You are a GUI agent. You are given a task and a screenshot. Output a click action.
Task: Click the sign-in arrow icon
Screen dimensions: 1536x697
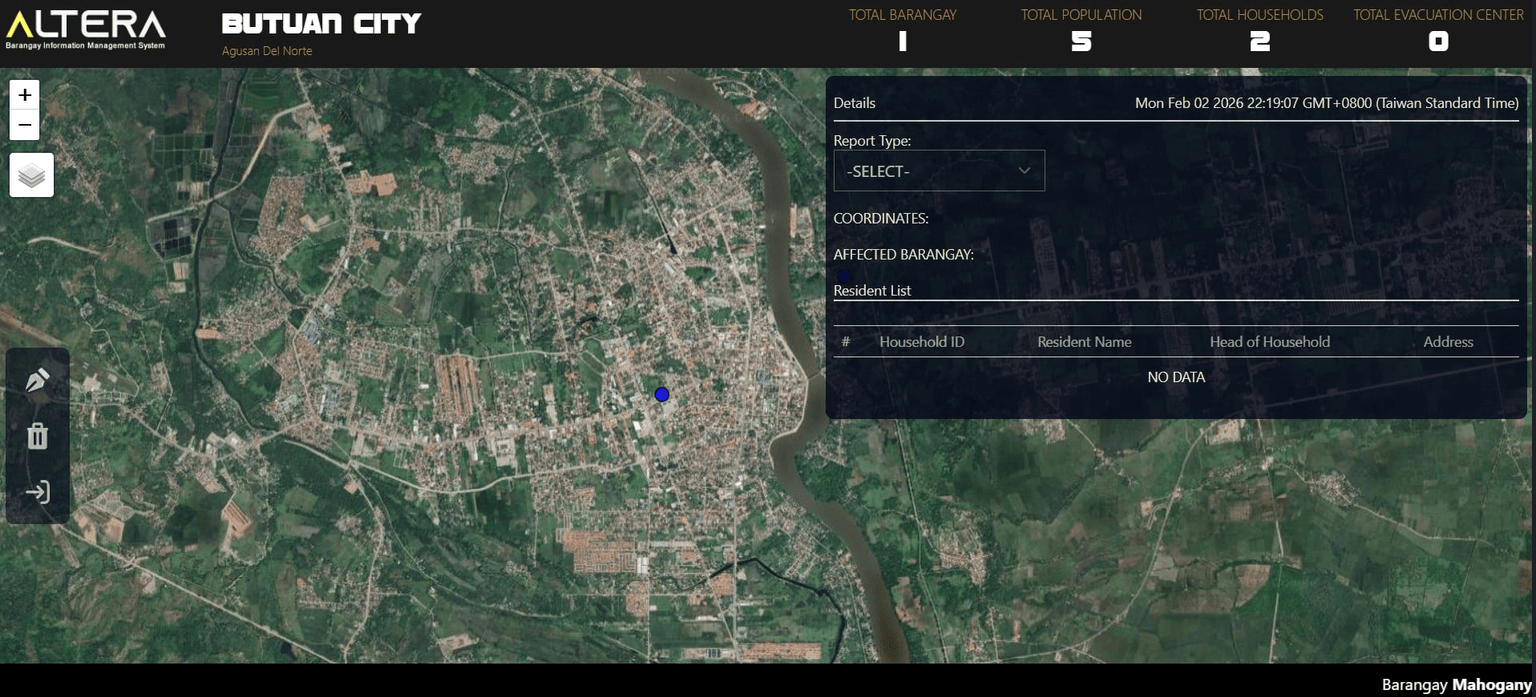(38, 492)
